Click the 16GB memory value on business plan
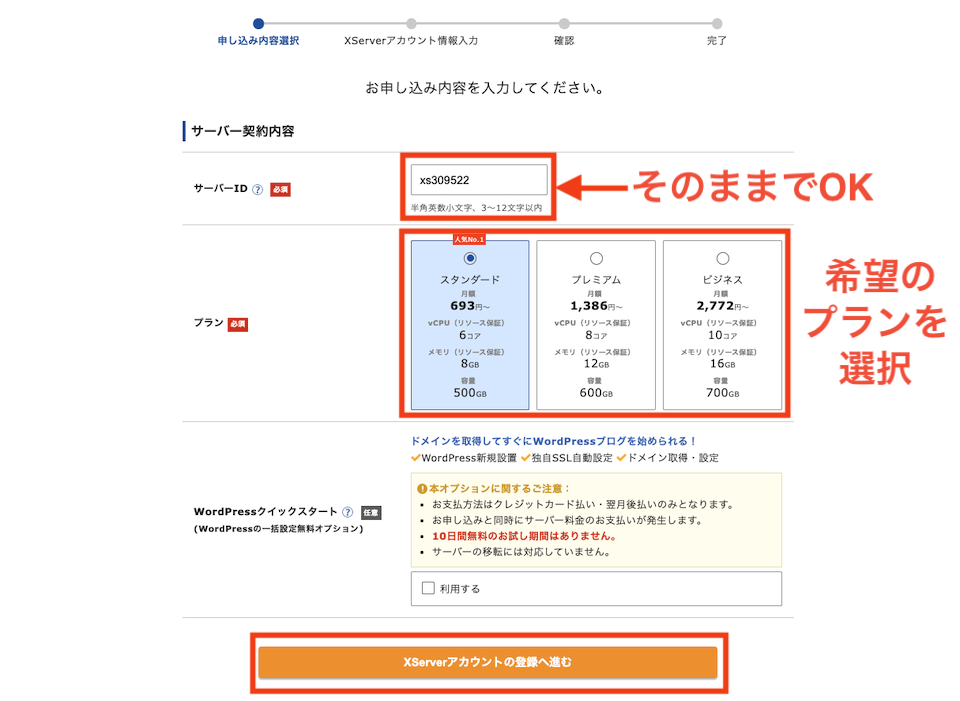The image size is (960, 701). coord(722,364)
